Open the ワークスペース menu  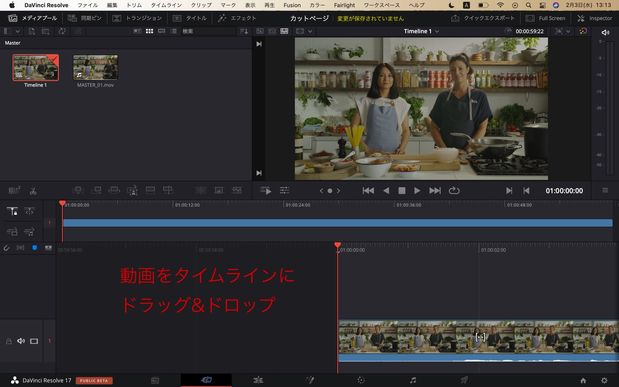(381, 5)
